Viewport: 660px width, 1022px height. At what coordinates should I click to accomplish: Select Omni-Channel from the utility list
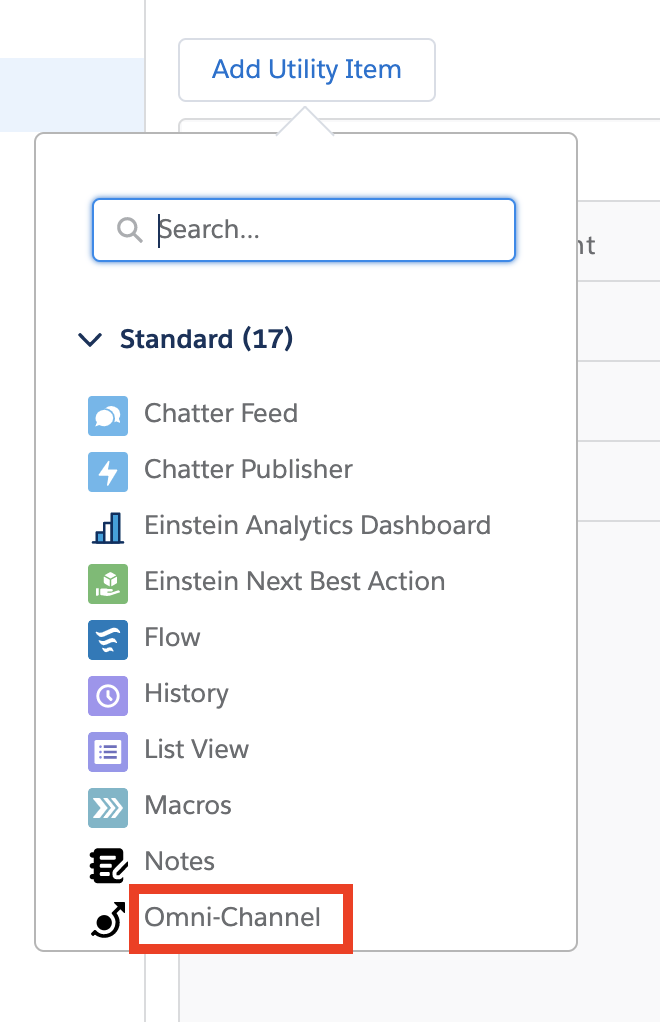tap(233, 917)
